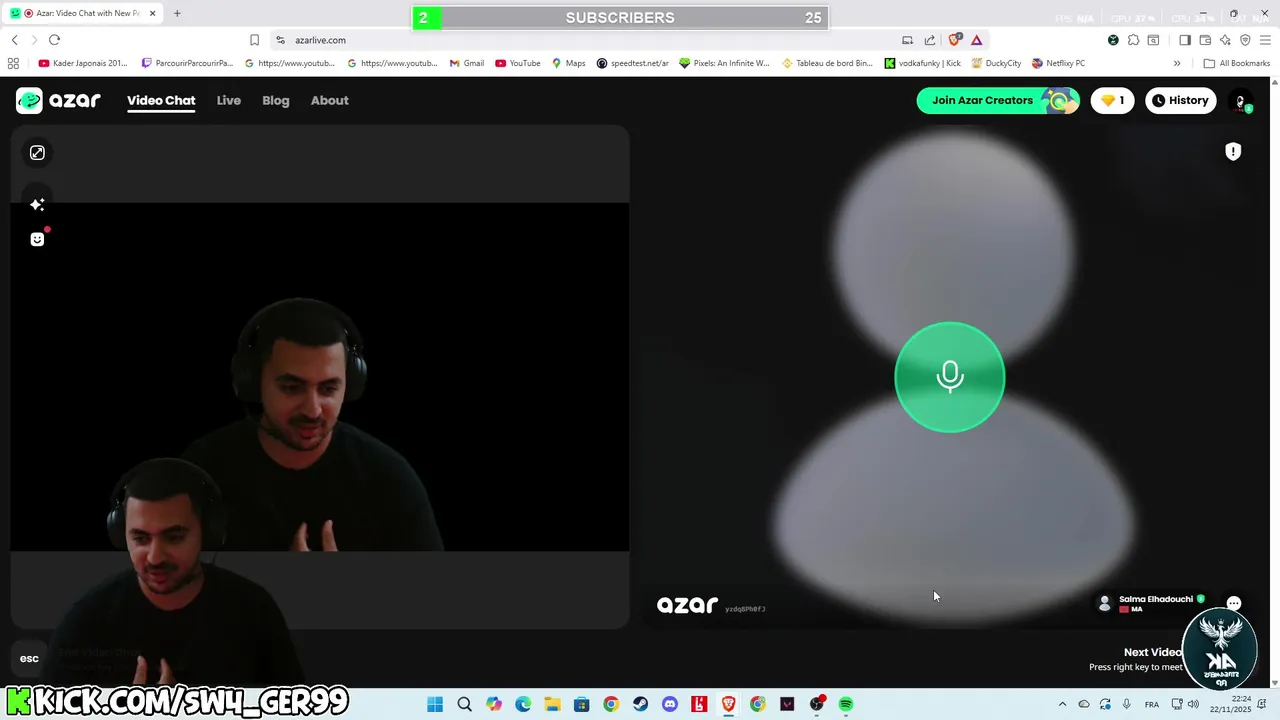Open the Blog page
Screen dimensions: 1280x720
[276, 101]
